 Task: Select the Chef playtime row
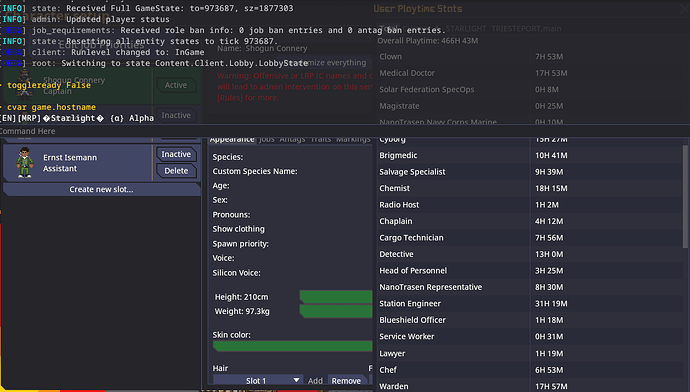[x=530, y=370]
